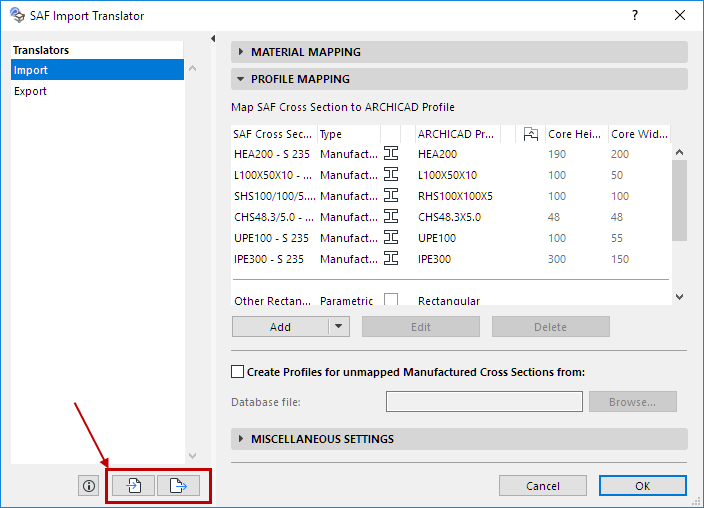
Task: Click the 55 core width value
Action: pos(617,238)
